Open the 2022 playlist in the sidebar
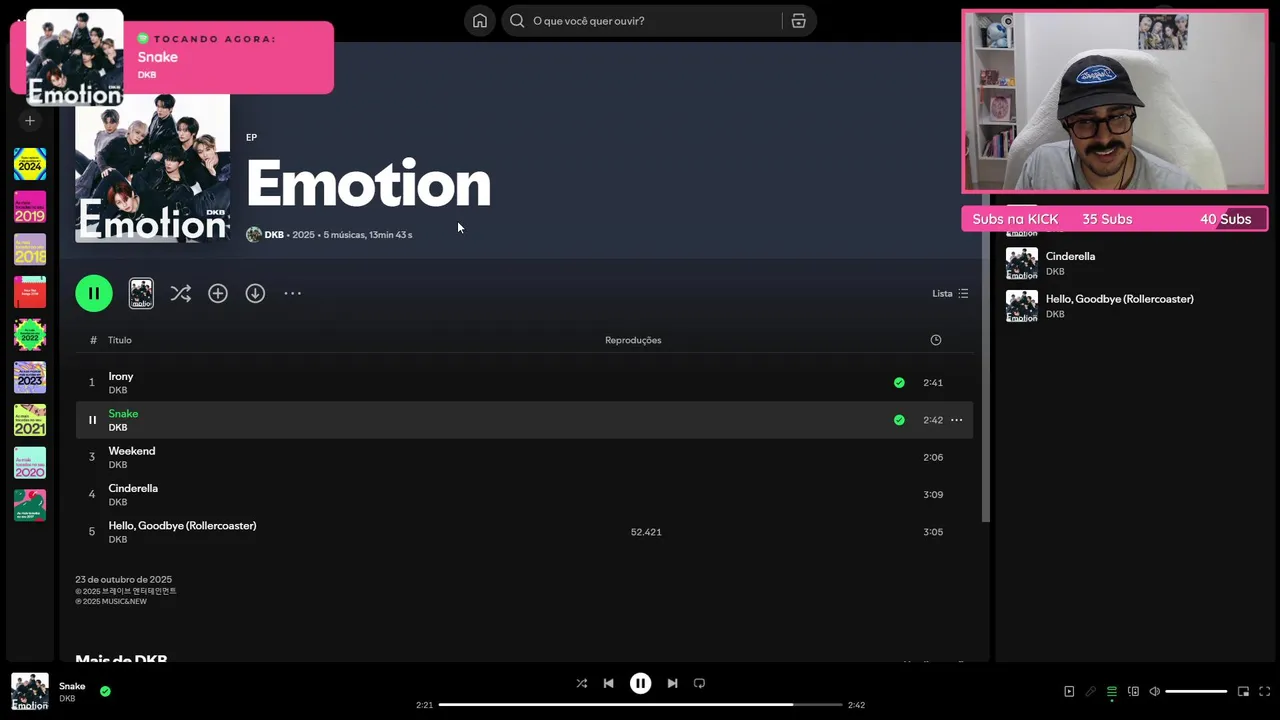 [30, 335]
